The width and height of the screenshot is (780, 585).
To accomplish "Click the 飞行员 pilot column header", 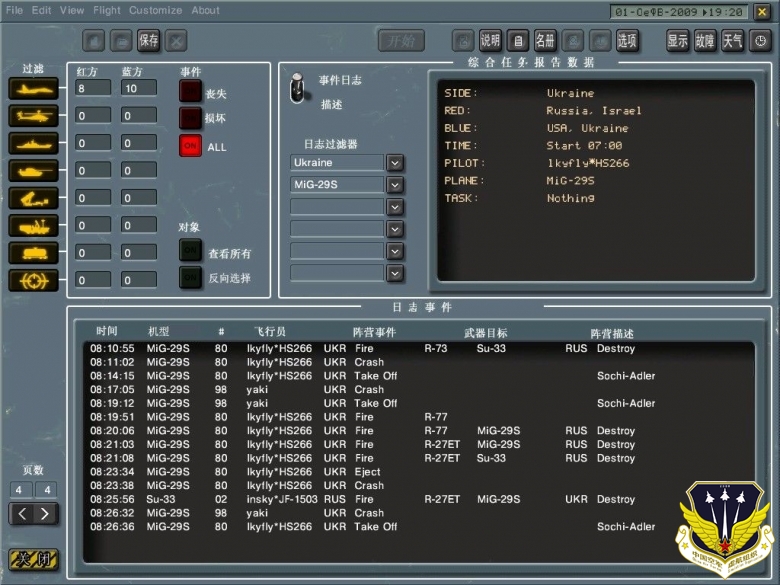I will pyautogui.click(x=270, y=331).
